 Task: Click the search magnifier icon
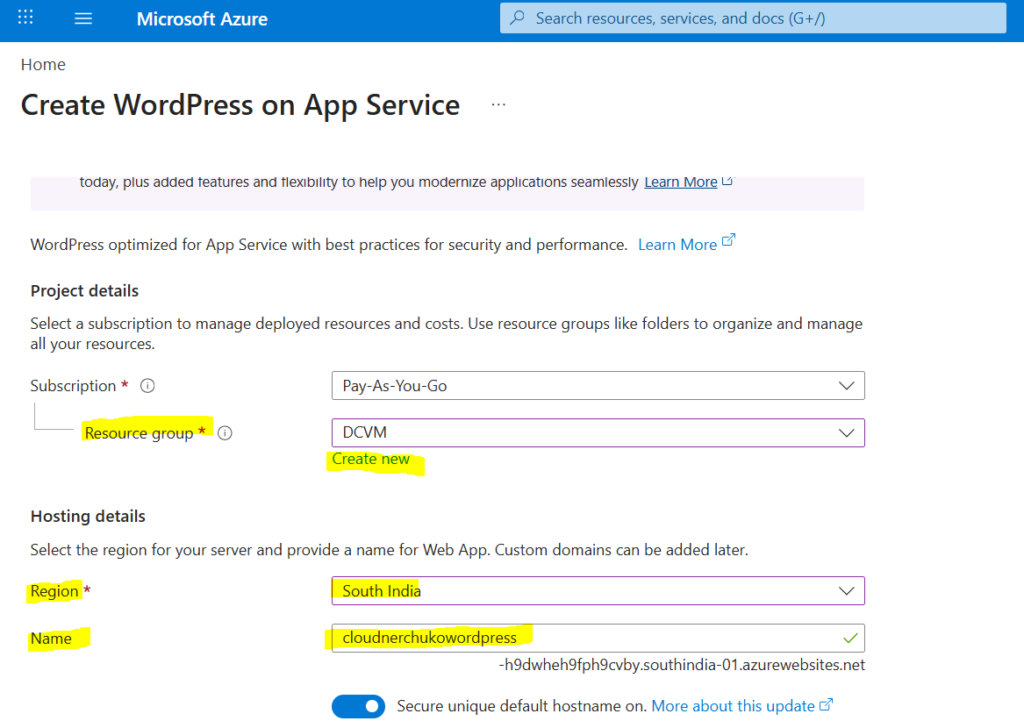click(x=518, y=18)
